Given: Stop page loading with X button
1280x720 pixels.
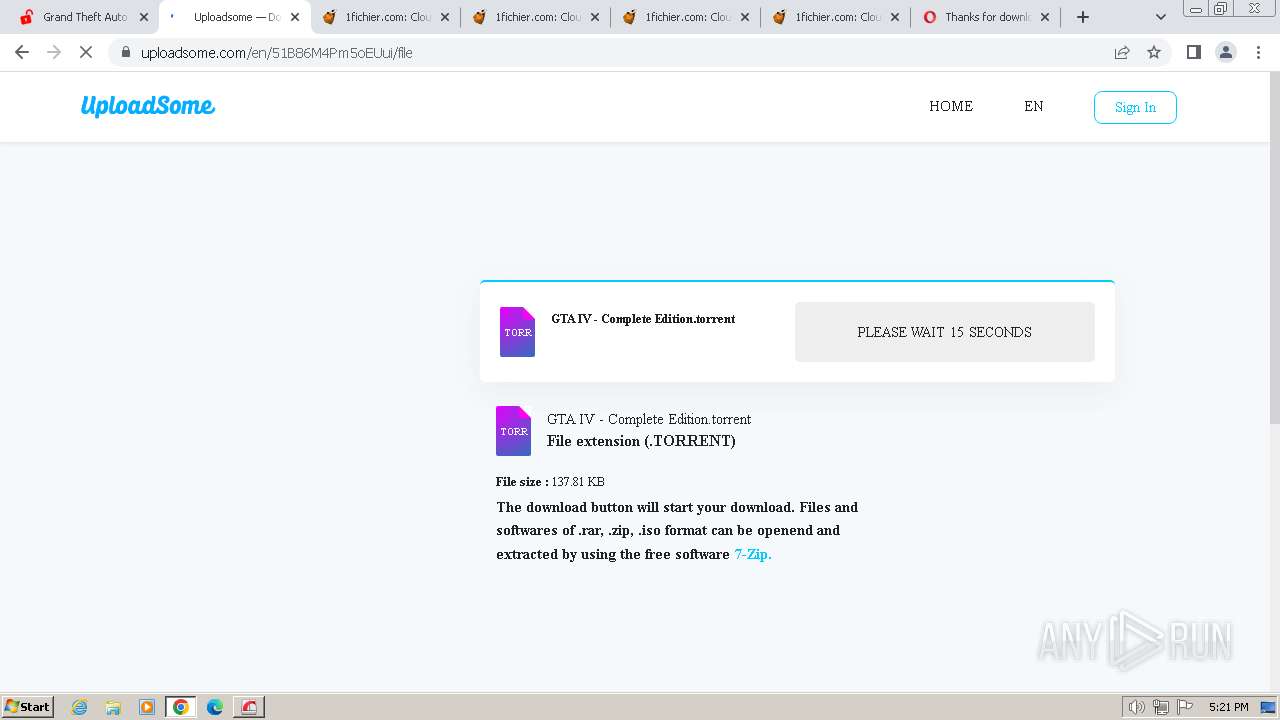Looking at the screenshot, I should tap(86, 52).
